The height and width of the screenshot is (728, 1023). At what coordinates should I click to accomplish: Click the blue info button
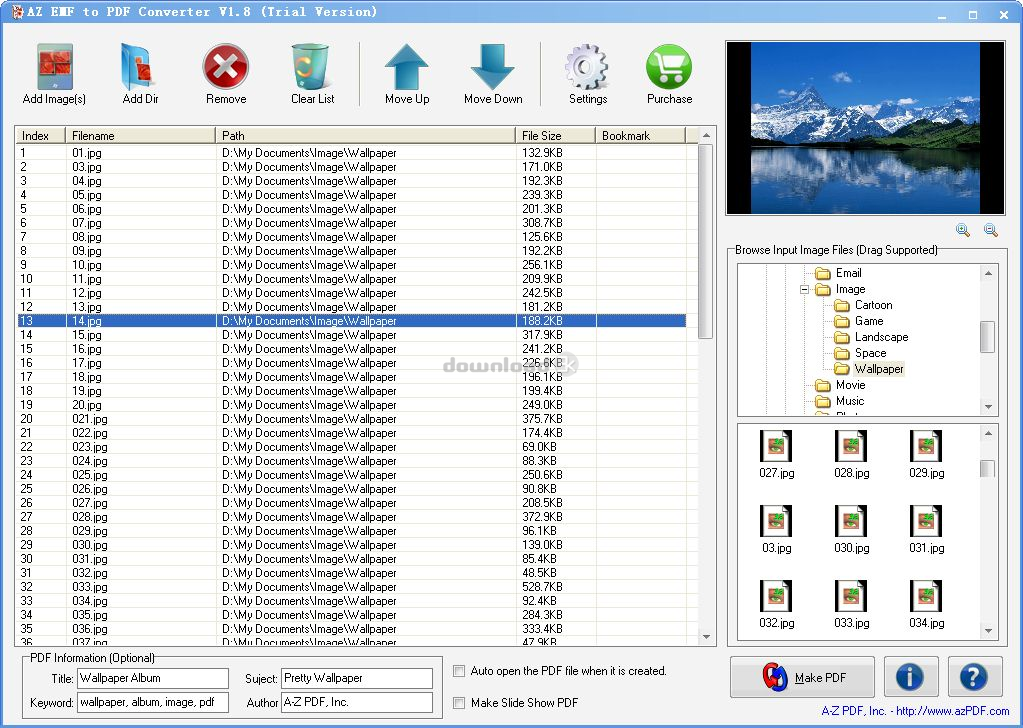(911, 677)
